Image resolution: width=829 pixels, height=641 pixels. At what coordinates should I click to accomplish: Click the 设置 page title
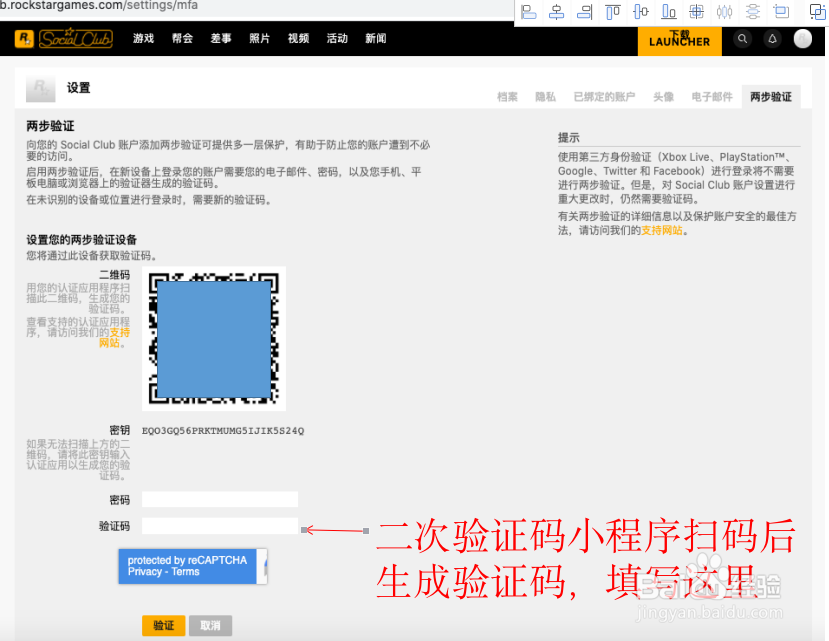pyautogui.click(x=79, y=88)
